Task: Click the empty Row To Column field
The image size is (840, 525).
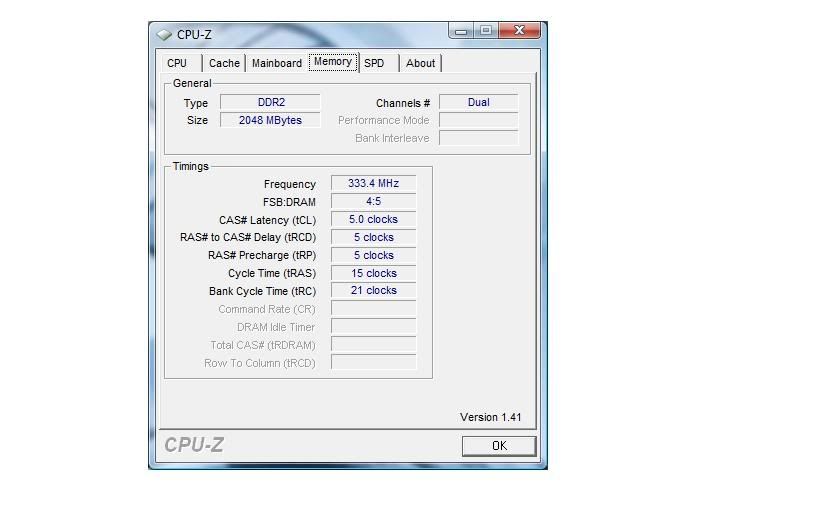Action: (373, 362)
